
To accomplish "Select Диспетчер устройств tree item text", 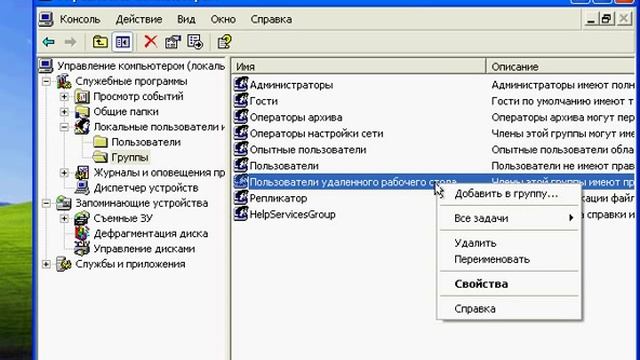I will click(x=146, y=188).
